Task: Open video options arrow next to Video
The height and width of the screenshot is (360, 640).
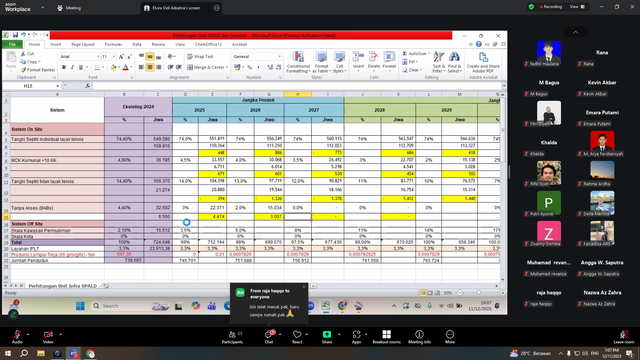Action: point(60,334)
